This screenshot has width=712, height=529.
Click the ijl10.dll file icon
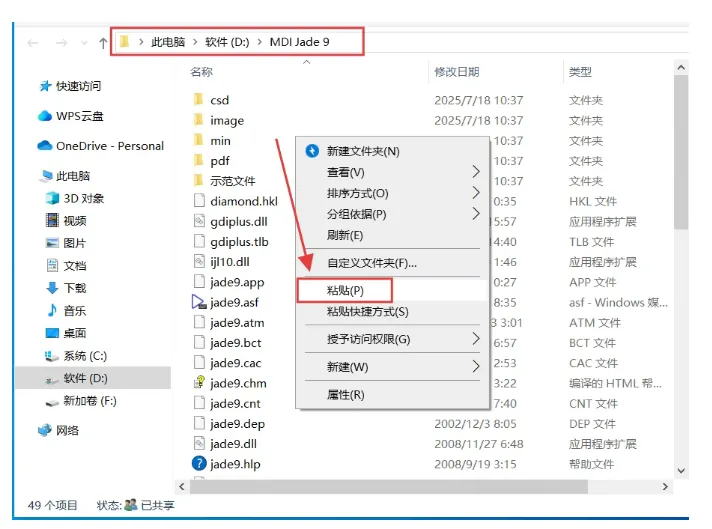pos(199,261)
